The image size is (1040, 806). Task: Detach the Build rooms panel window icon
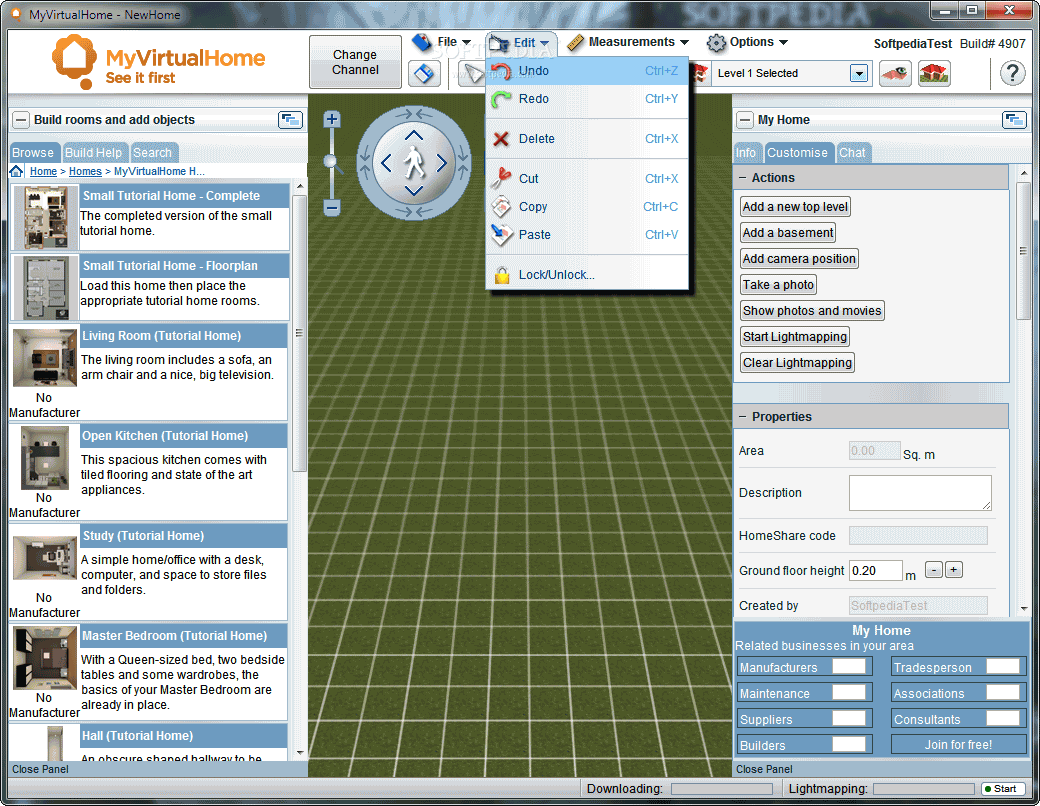coord(290,120)
